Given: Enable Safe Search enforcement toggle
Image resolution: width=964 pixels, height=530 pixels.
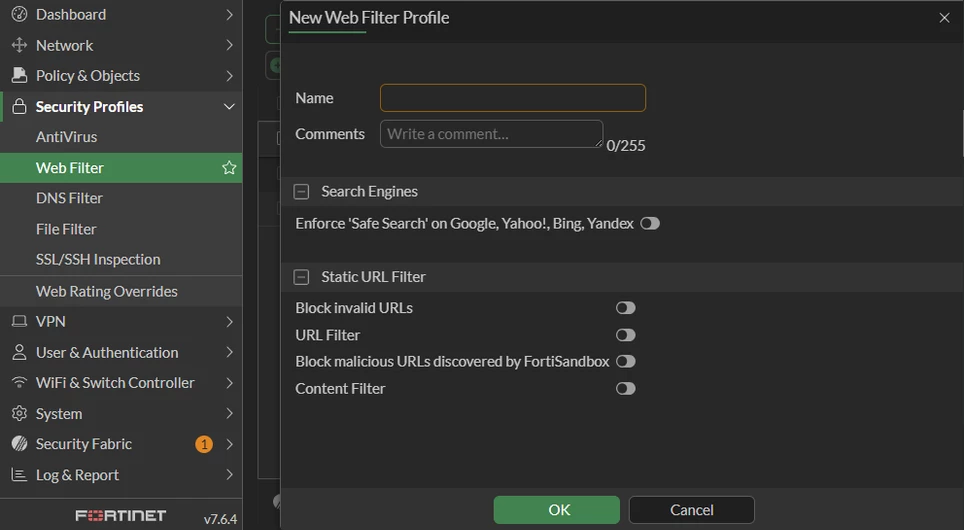Looking at the screenshot, I should (x=650, y=223).
